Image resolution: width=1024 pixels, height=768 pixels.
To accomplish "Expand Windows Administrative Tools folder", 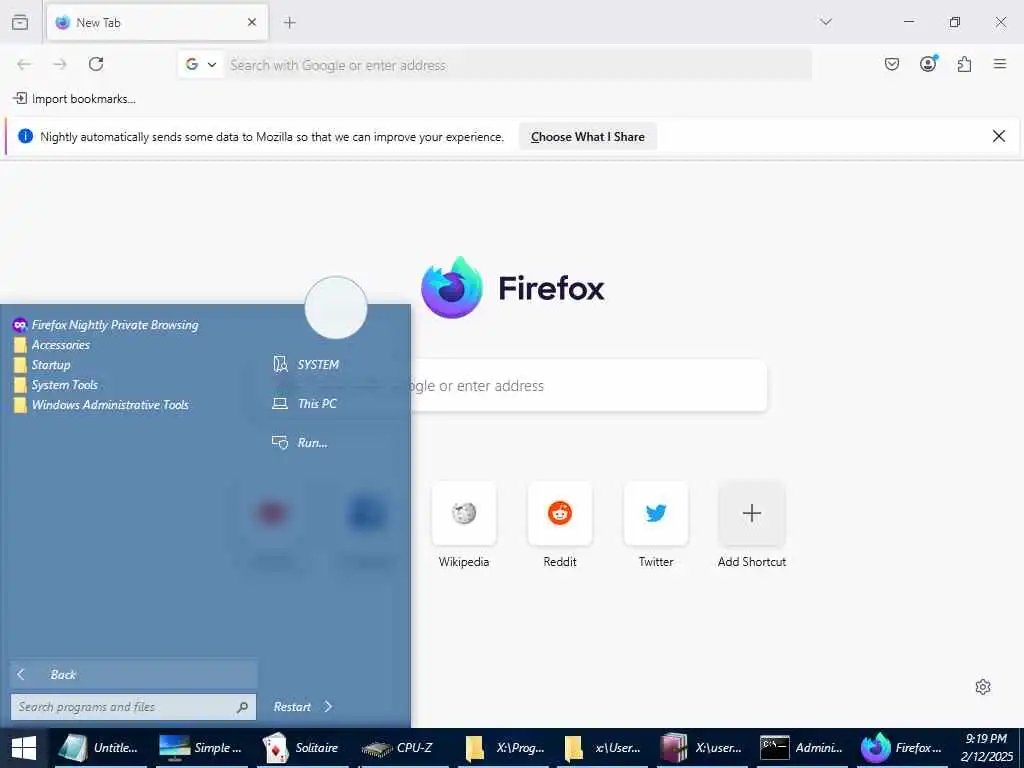I will [x=101, y=405].
